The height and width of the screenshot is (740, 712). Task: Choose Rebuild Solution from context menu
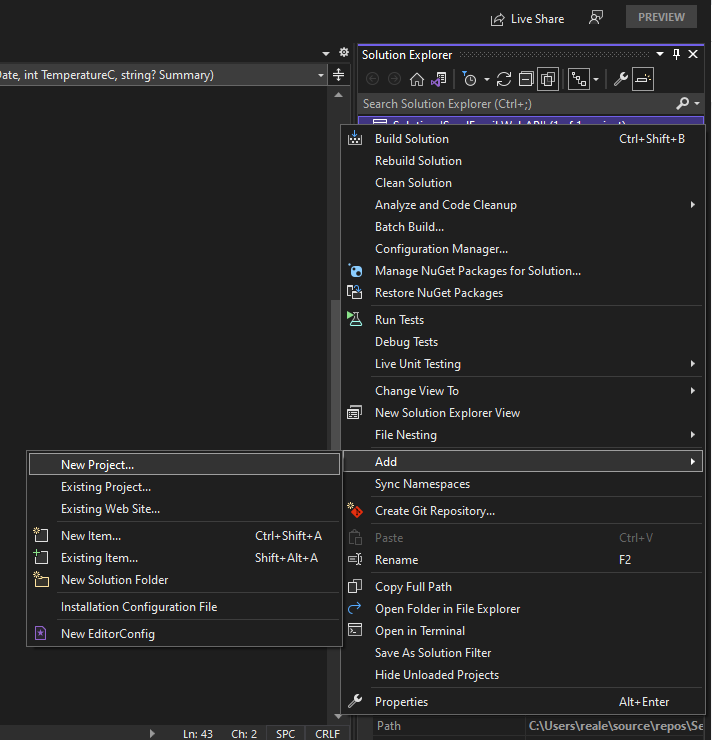coord(418,161)
